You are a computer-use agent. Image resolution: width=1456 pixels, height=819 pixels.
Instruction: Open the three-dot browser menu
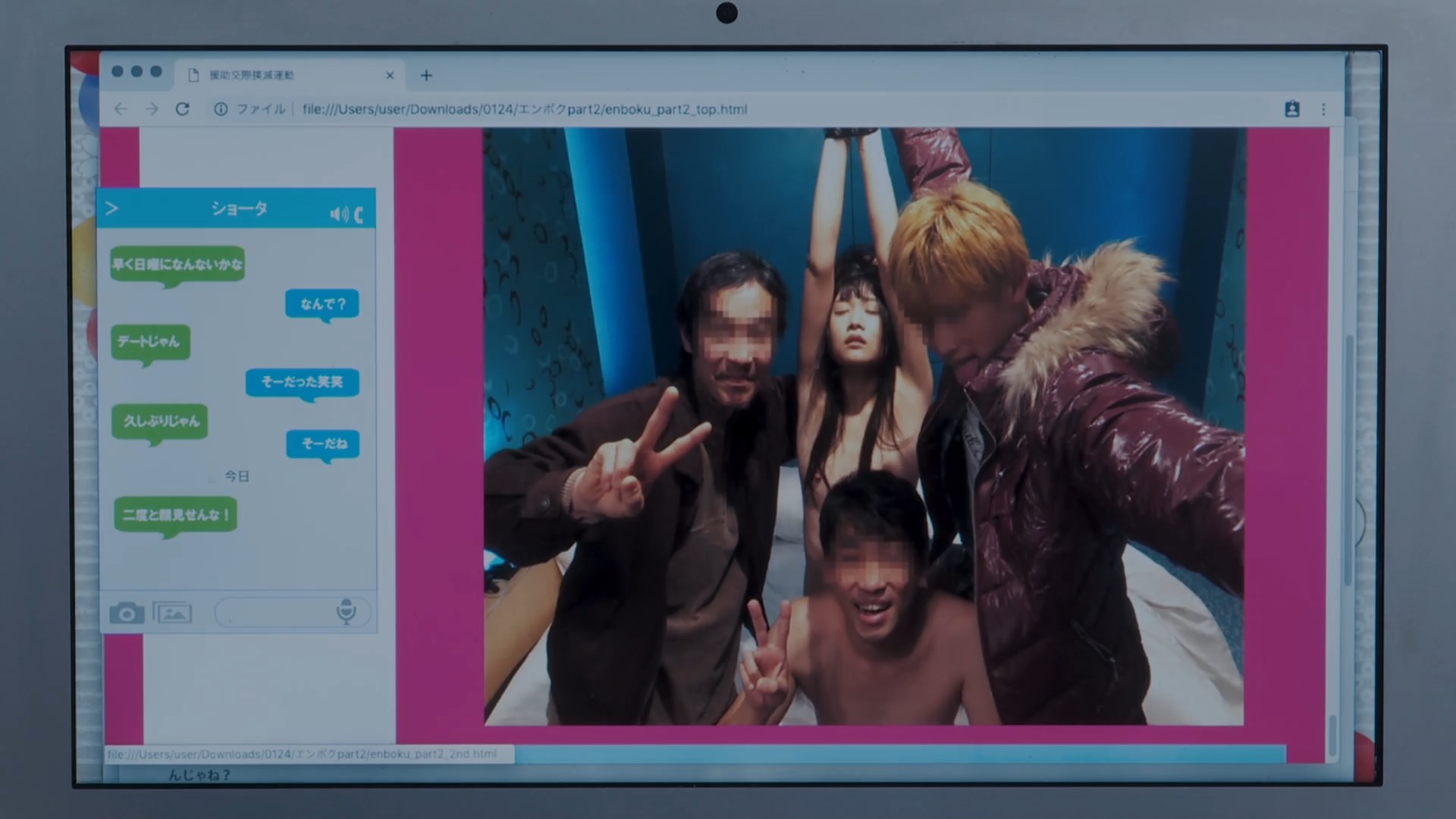tap(1323, 109)
